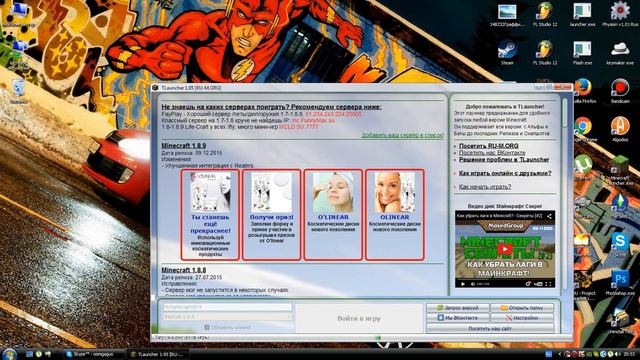640x360 pixels.
Task: Click the embedded video title text
Action: [x=499, y=216]
